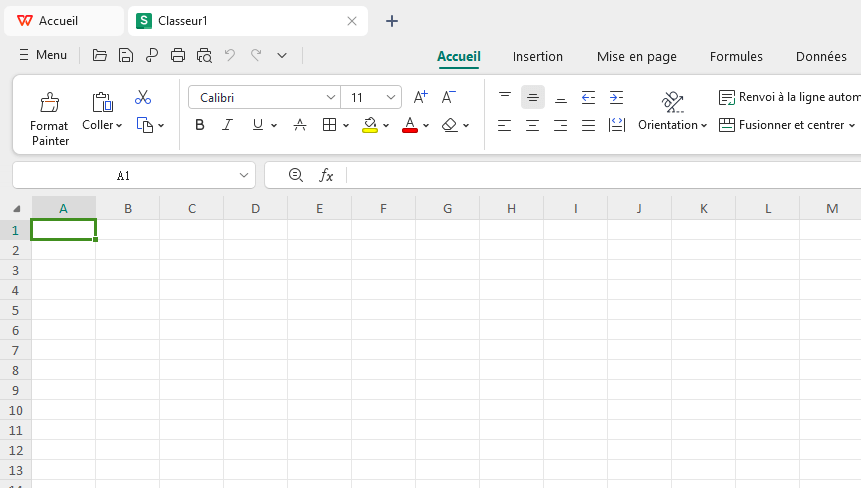
Task: Open the Menu button
Action: (43, 55)
